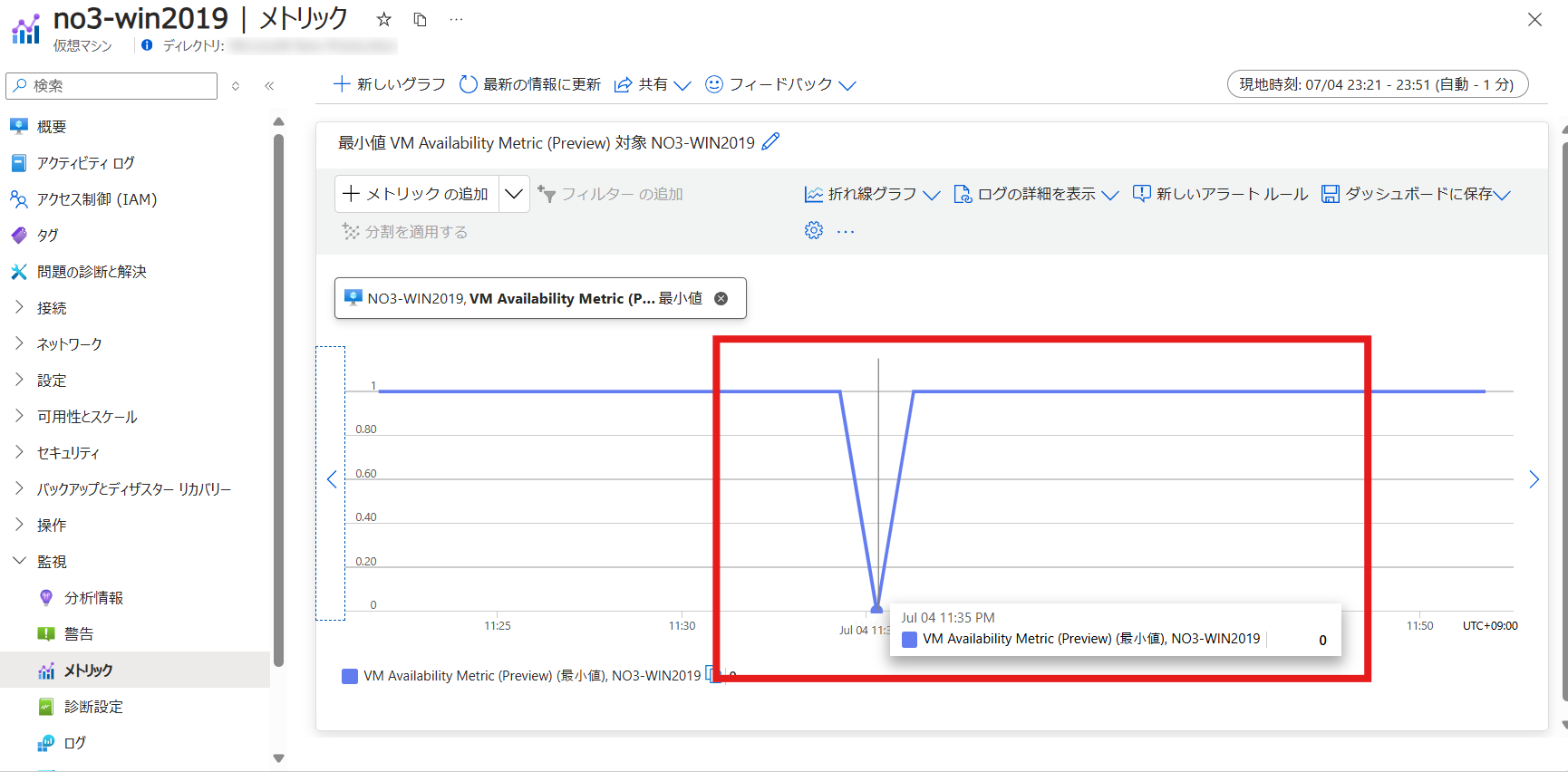Click the 概要 overview icon item

pyautogui.click(x=19, y=126)
